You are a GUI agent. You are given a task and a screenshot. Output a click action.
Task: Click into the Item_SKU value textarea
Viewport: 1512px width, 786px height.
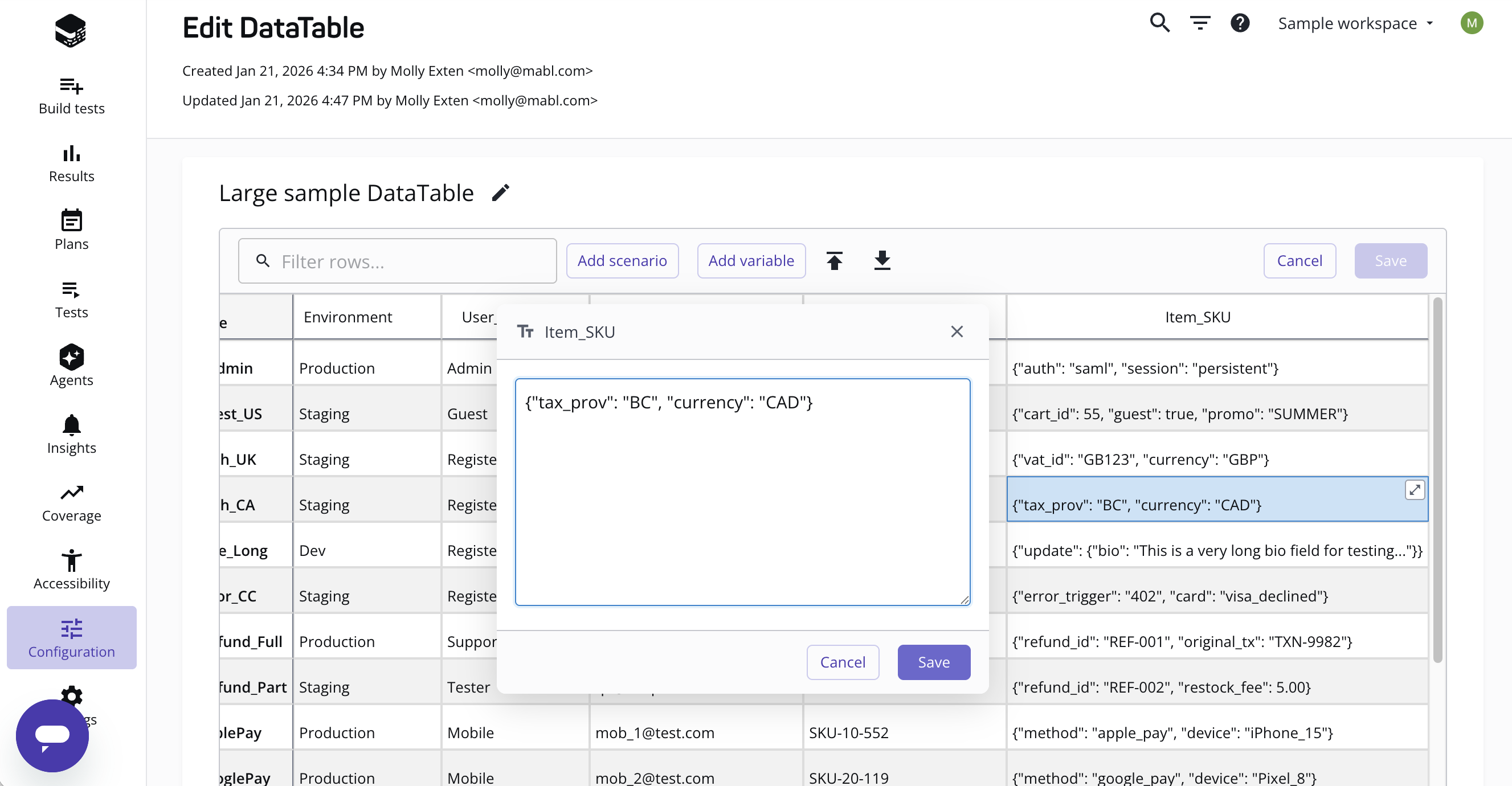click(x=742, y=492)
